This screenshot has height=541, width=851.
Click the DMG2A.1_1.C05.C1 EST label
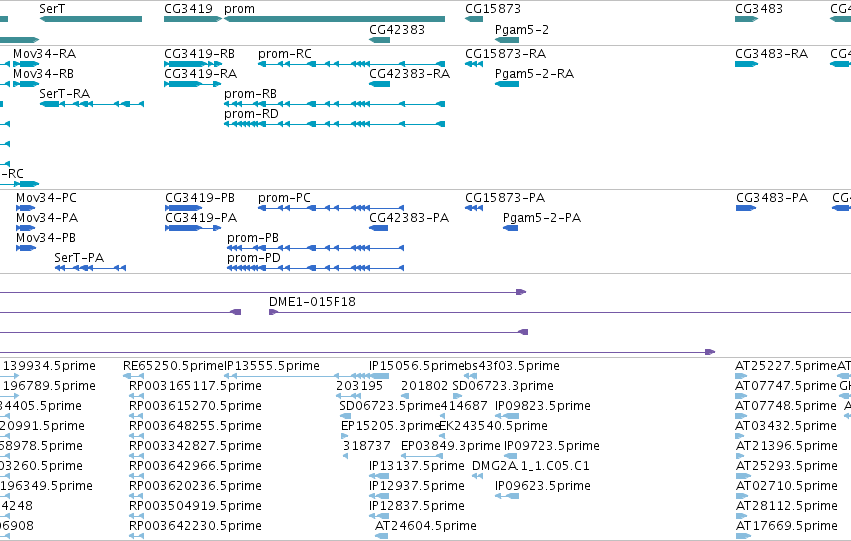click(x=531, y=466)
